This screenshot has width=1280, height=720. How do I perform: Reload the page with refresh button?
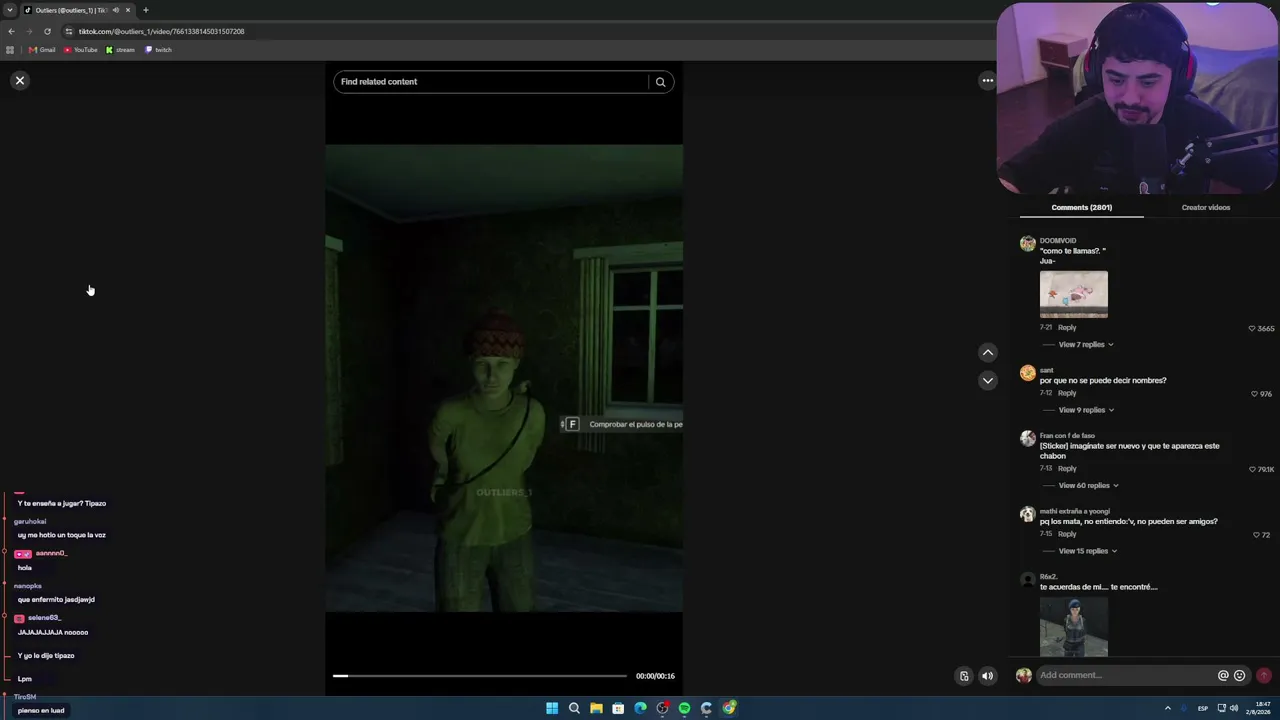[47, 31]
